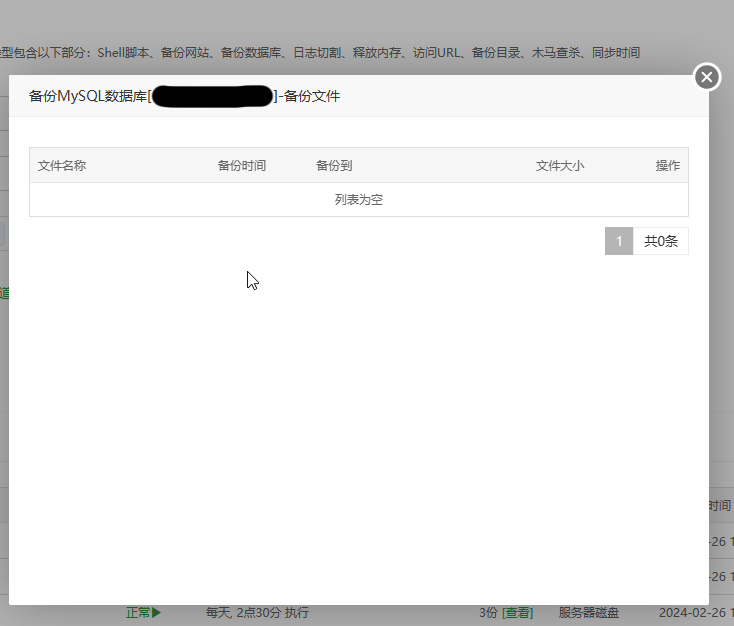The width and height of the screenshot is (734, 626).
Task: Select page 1 in pagination
Action: 619,241
